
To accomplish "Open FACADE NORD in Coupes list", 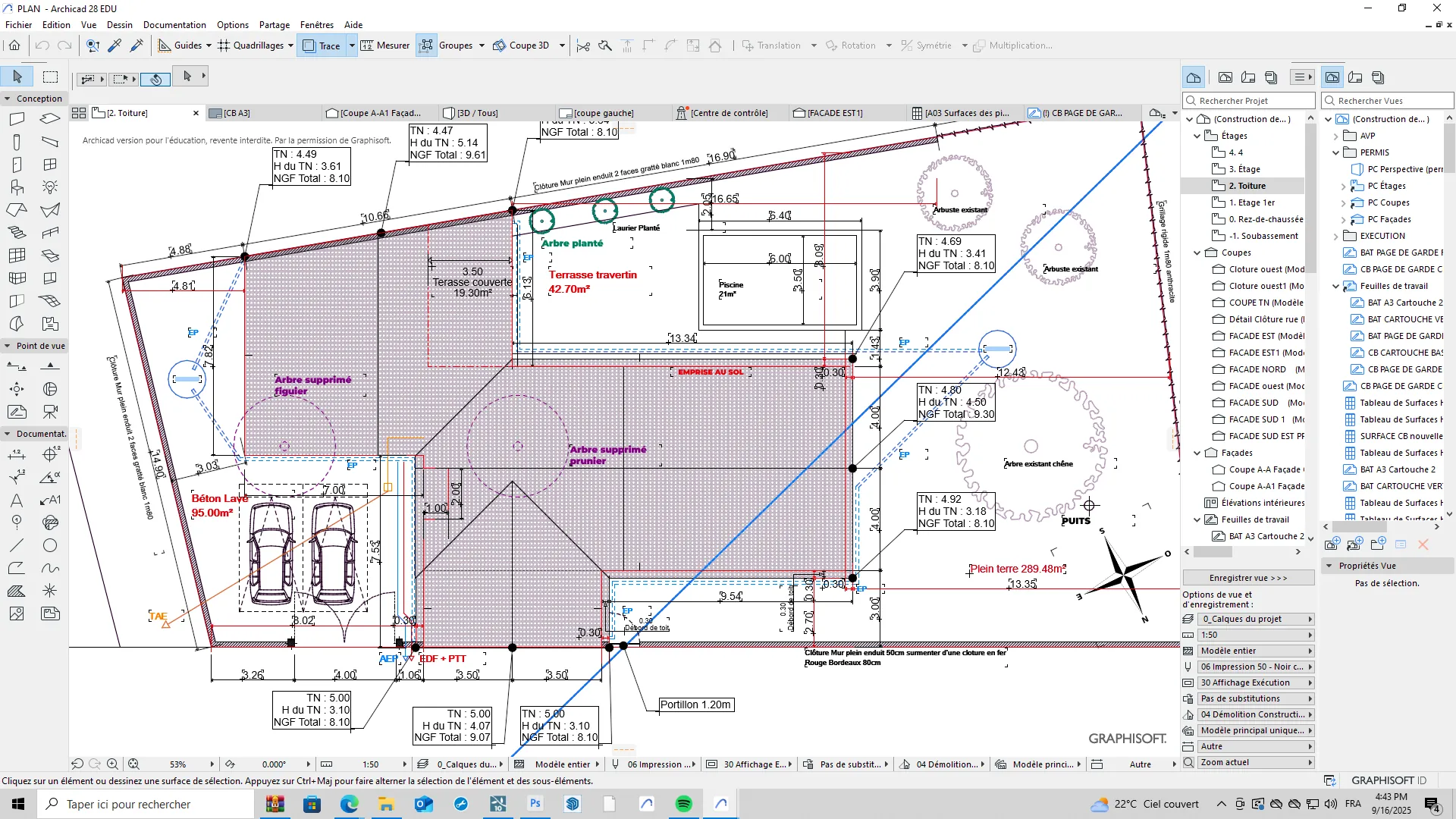I will 1258,369.
